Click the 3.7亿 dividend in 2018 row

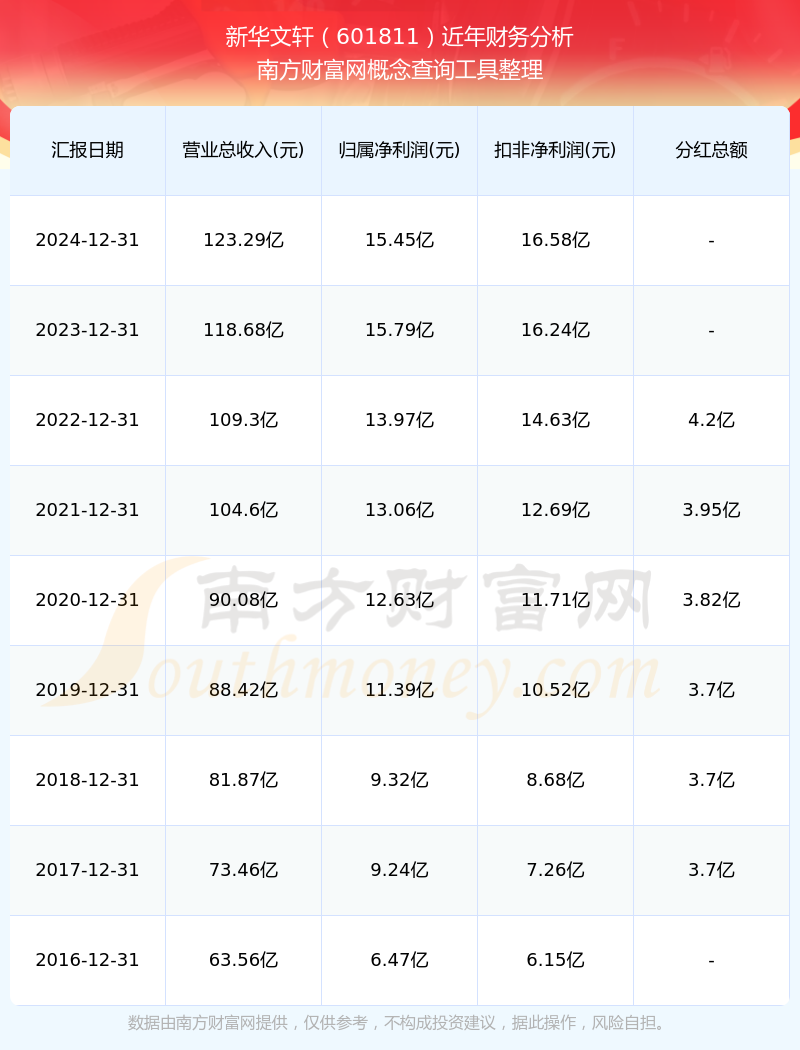(x=712, y=780)
